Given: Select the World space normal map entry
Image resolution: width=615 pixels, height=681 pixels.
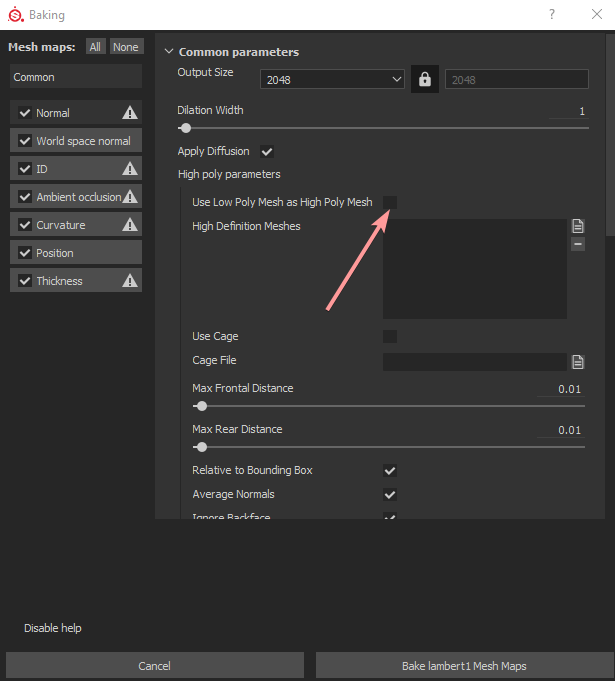Looking at the screenshot, I should pos(83,141).
